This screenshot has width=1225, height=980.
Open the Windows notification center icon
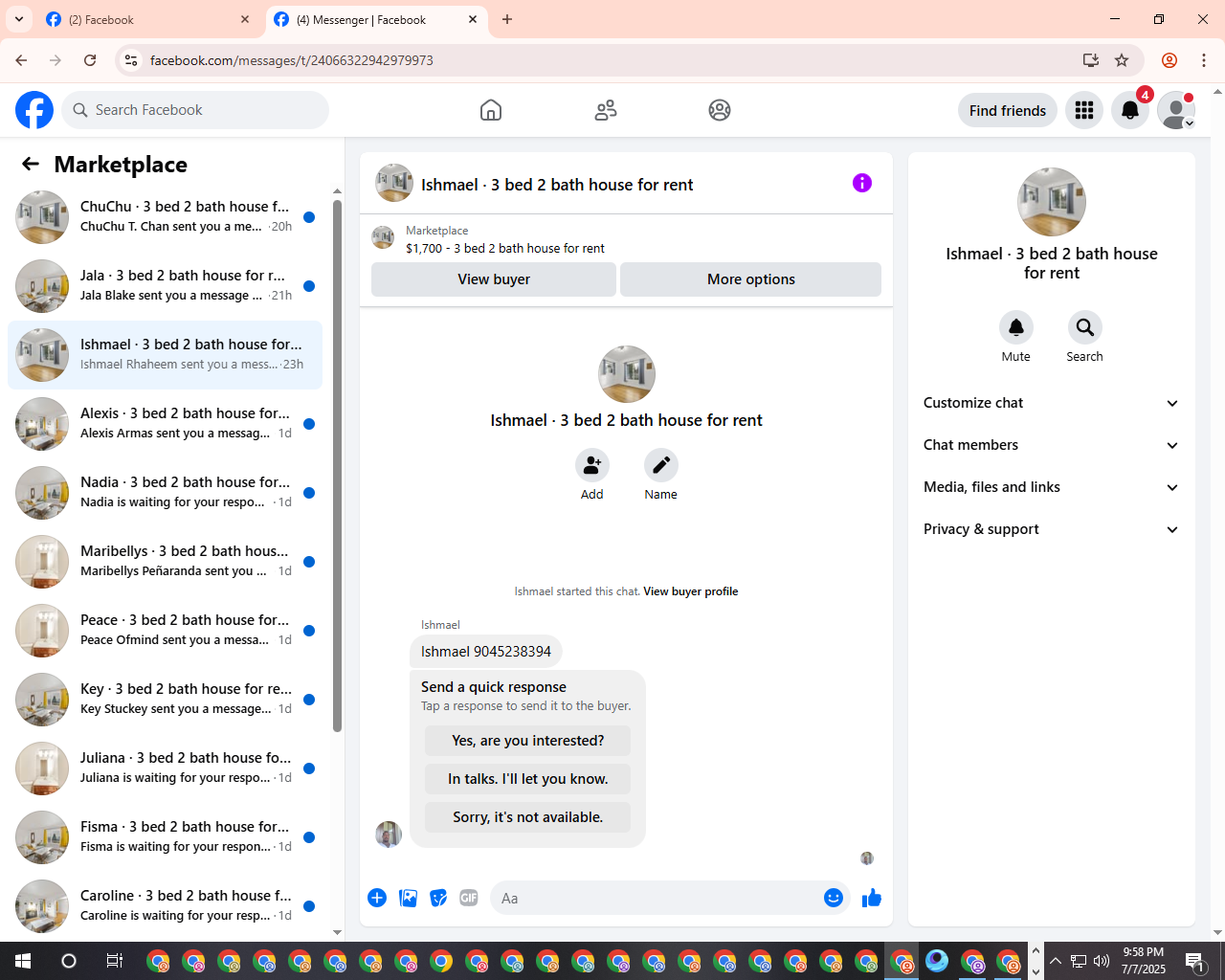point(1194,961)
